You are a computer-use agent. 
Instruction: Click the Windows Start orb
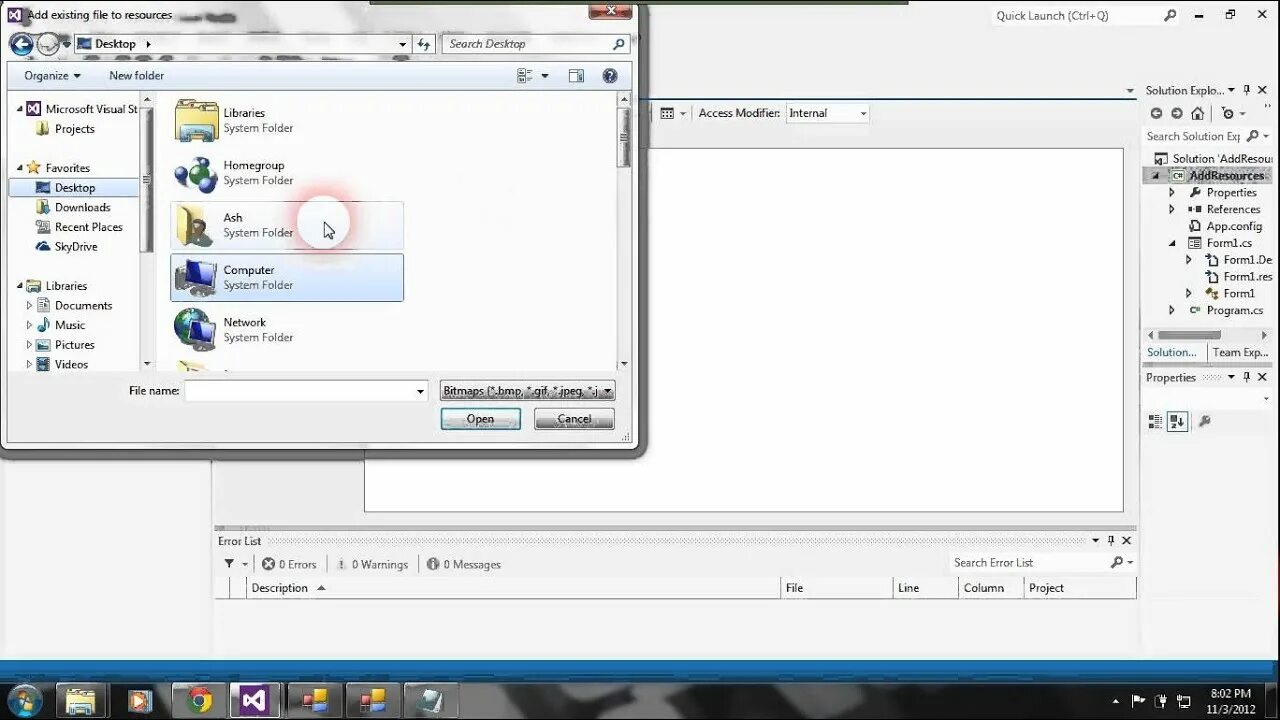[x=24, y=700]
